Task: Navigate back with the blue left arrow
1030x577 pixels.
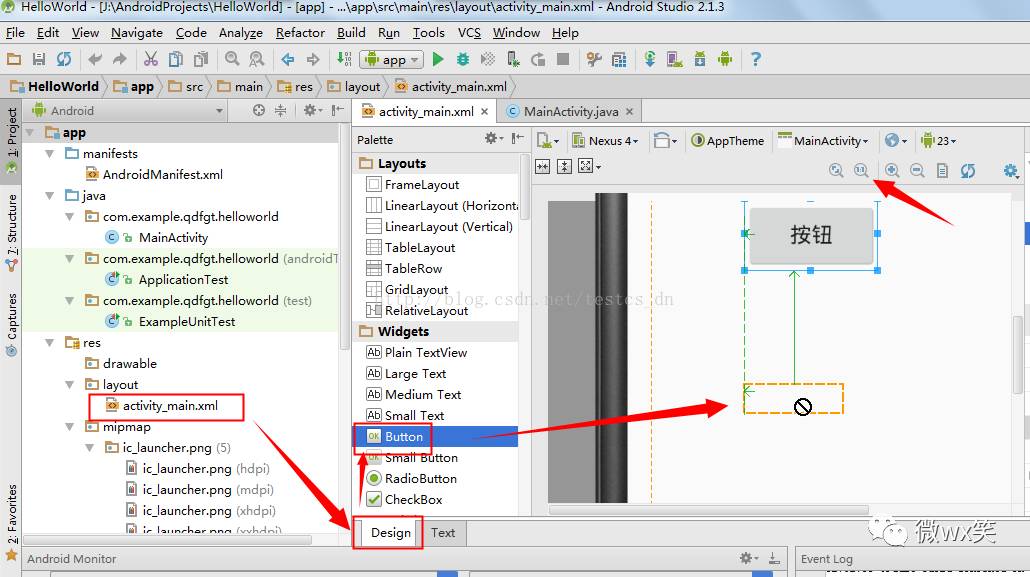Action: tap(288, 59)
